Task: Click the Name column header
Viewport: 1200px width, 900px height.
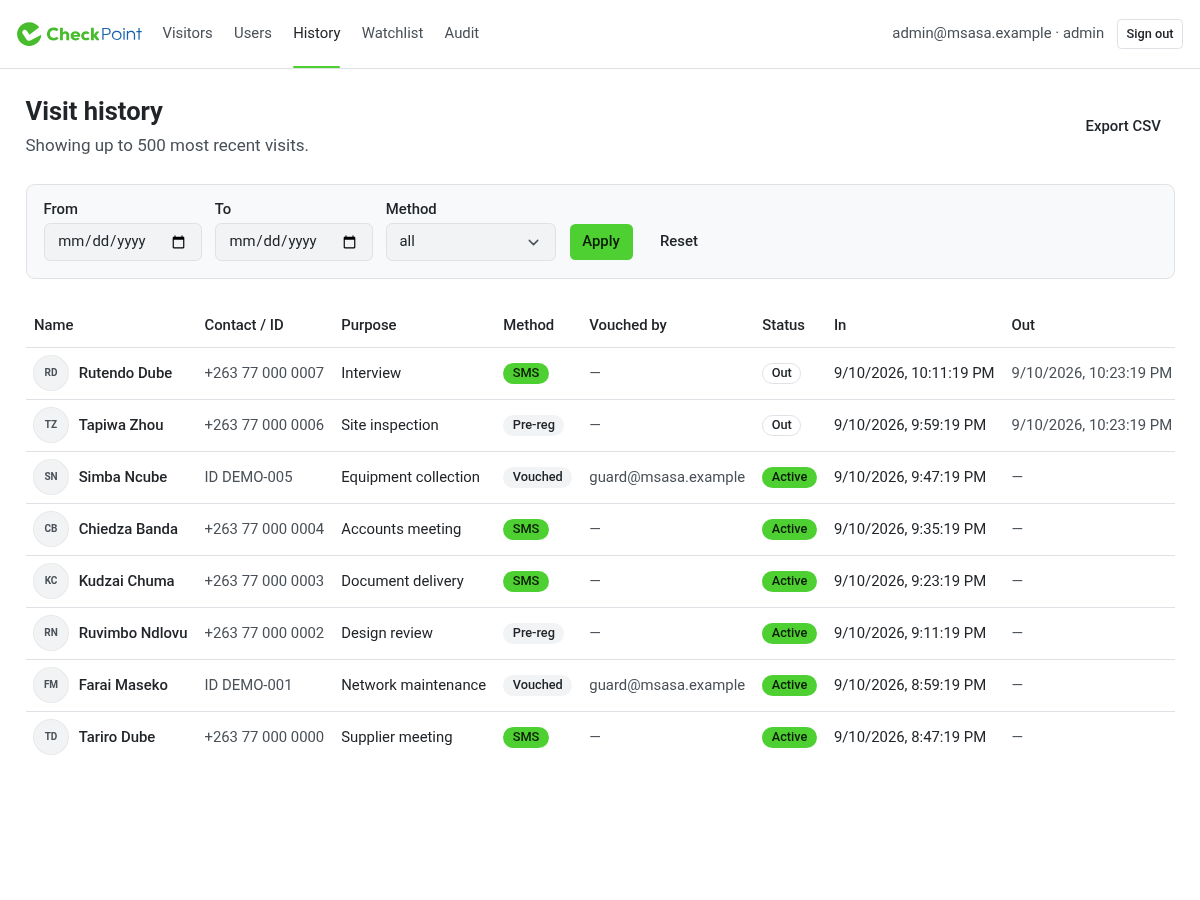Action: click(x=54, y=325)
